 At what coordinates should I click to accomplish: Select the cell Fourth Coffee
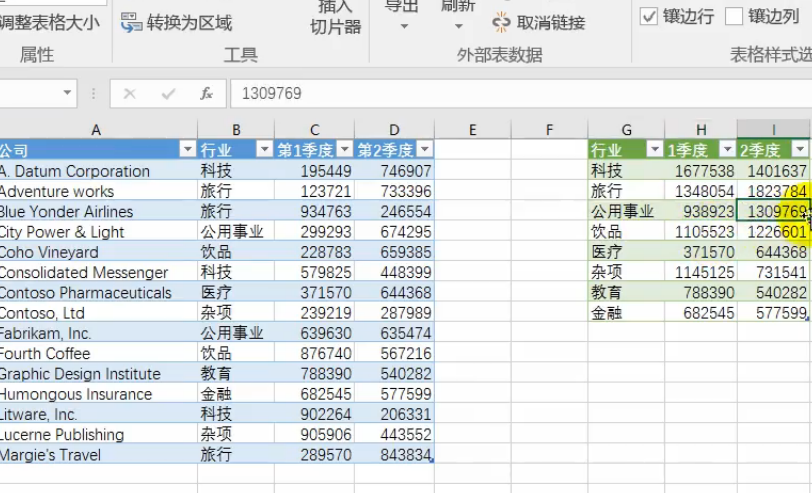[98, 353]
